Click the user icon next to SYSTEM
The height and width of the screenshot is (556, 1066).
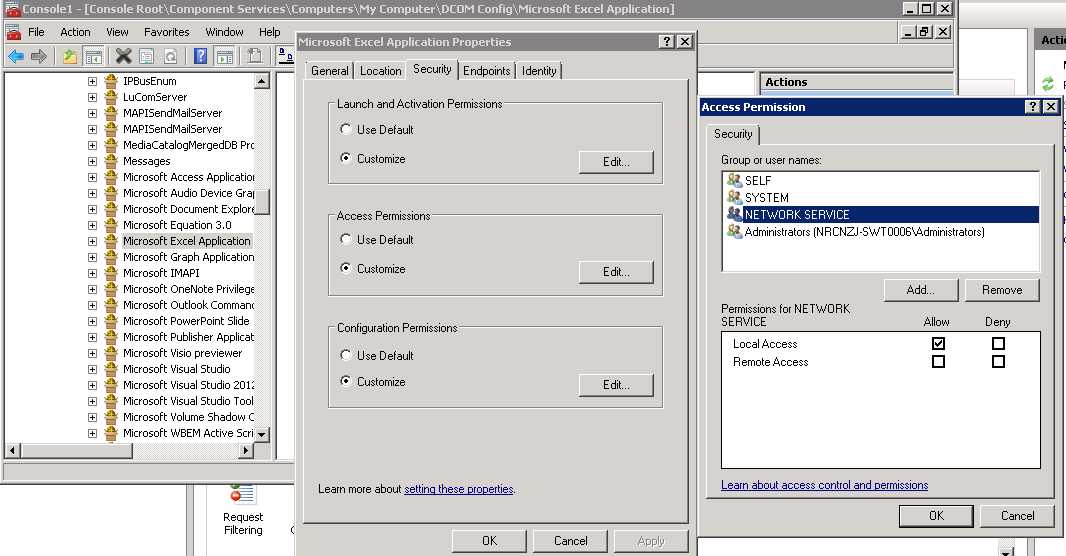click(734, 197)
